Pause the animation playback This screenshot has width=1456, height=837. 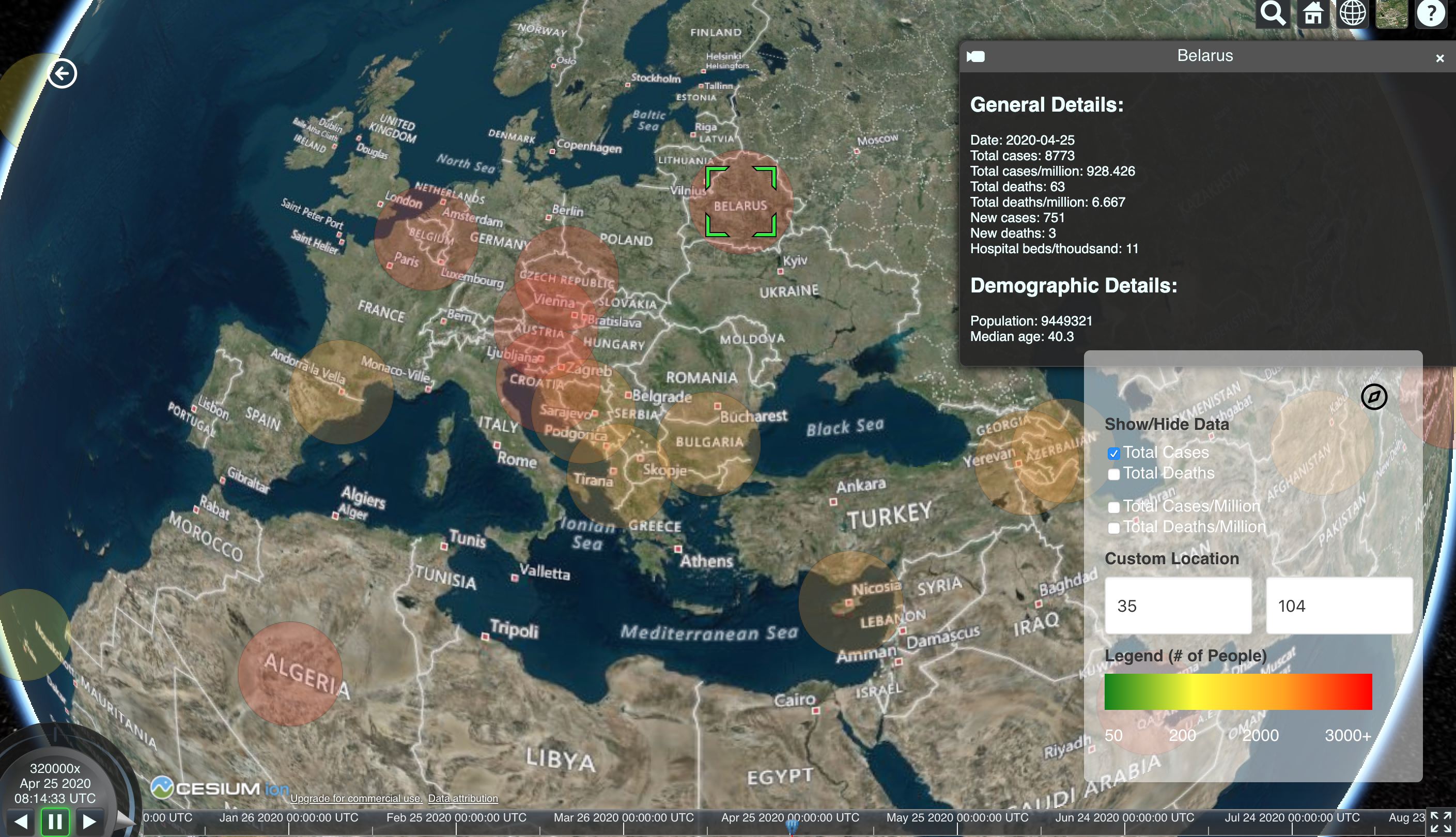pos(55,822)
